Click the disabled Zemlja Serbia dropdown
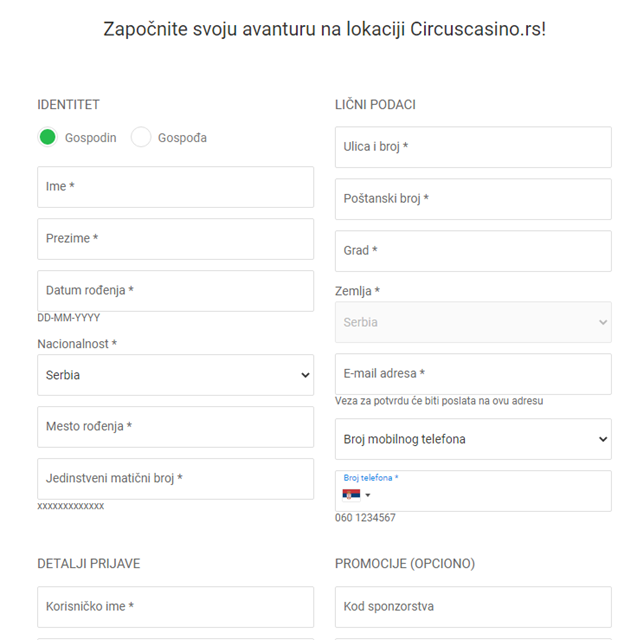The image size is (624, 640). point(473,322)
